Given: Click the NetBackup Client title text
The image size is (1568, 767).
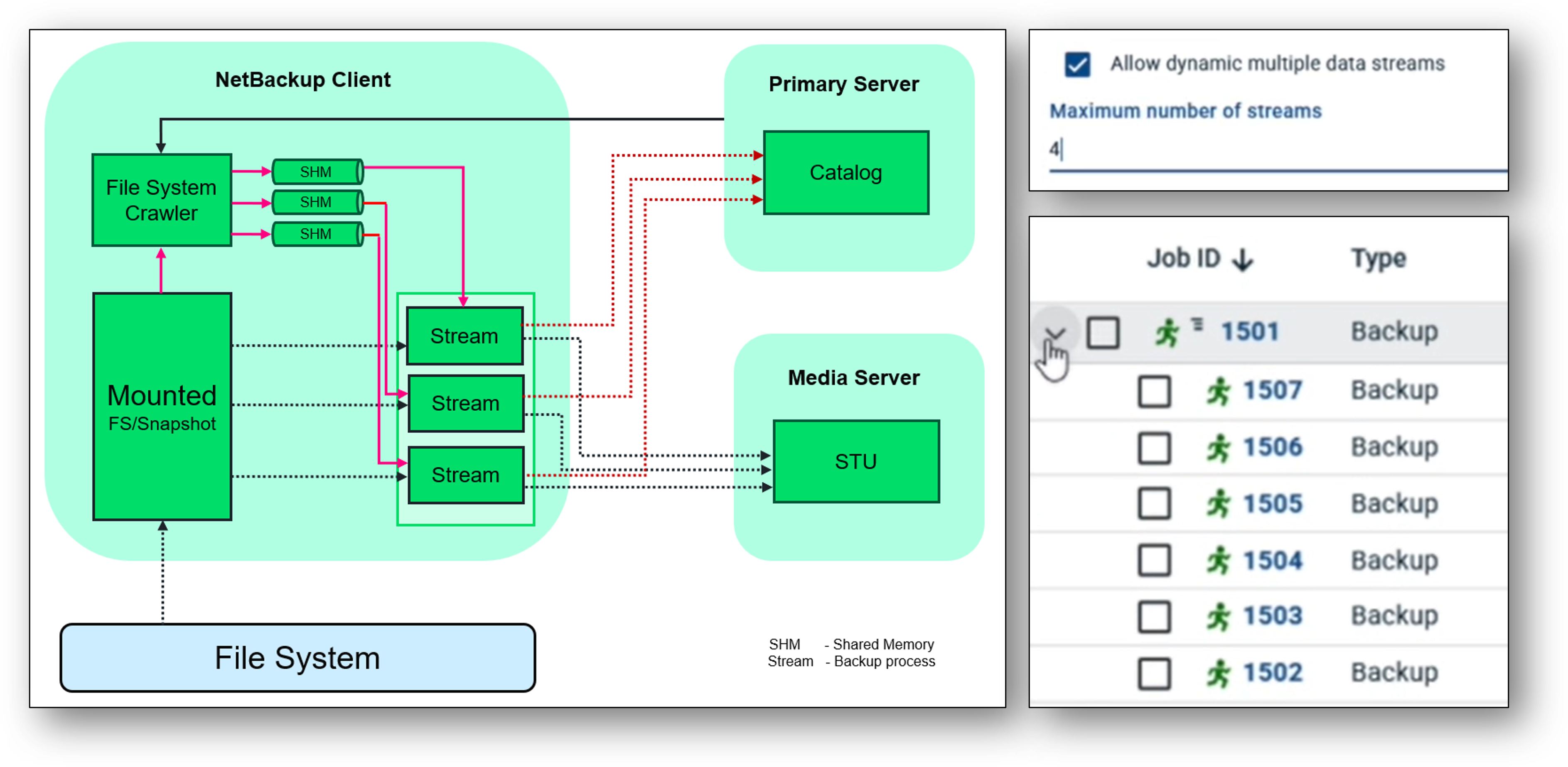Looking at the screenshot, I should pos(302,80).
